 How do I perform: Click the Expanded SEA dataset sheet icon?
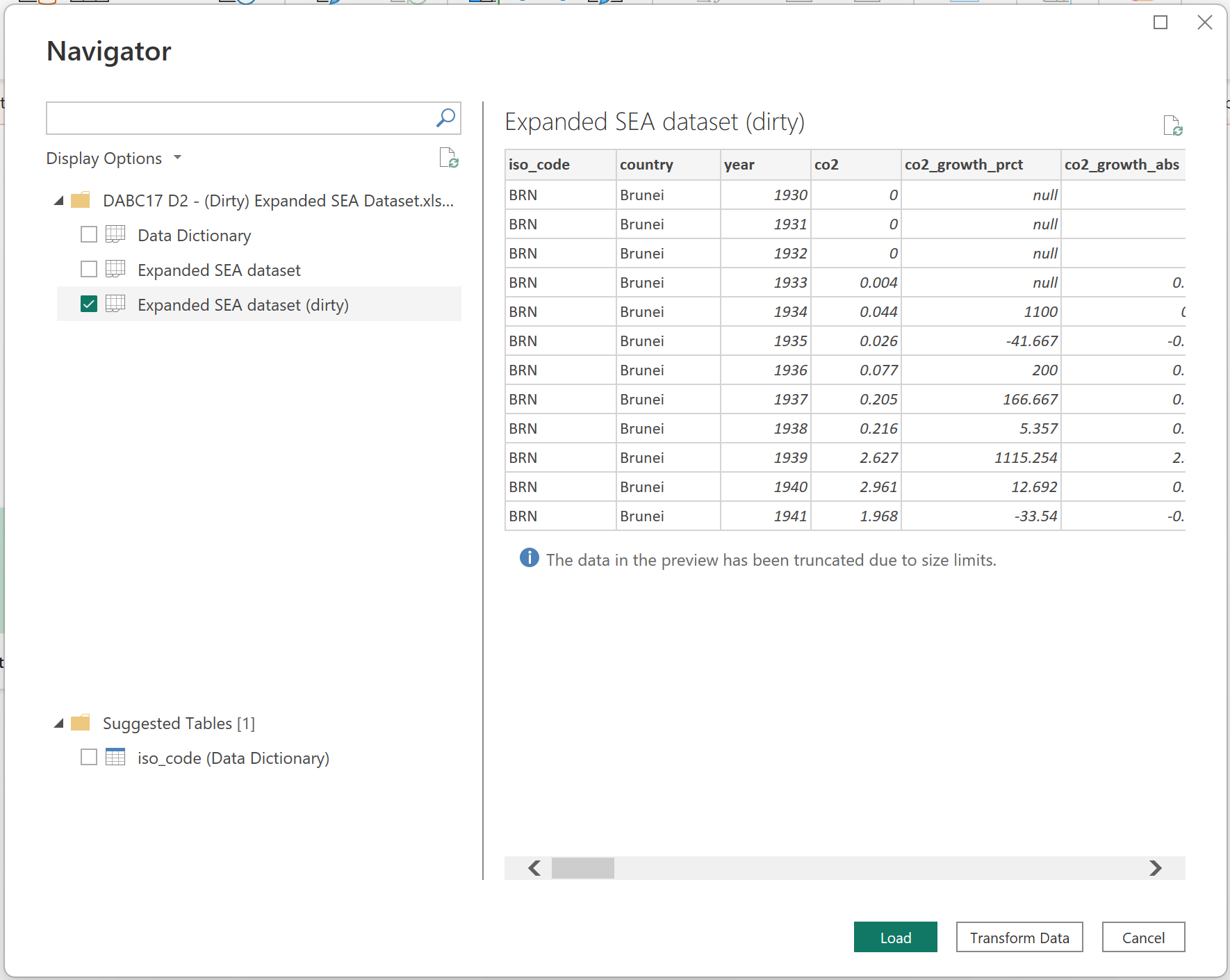click(x=115, y=270)
